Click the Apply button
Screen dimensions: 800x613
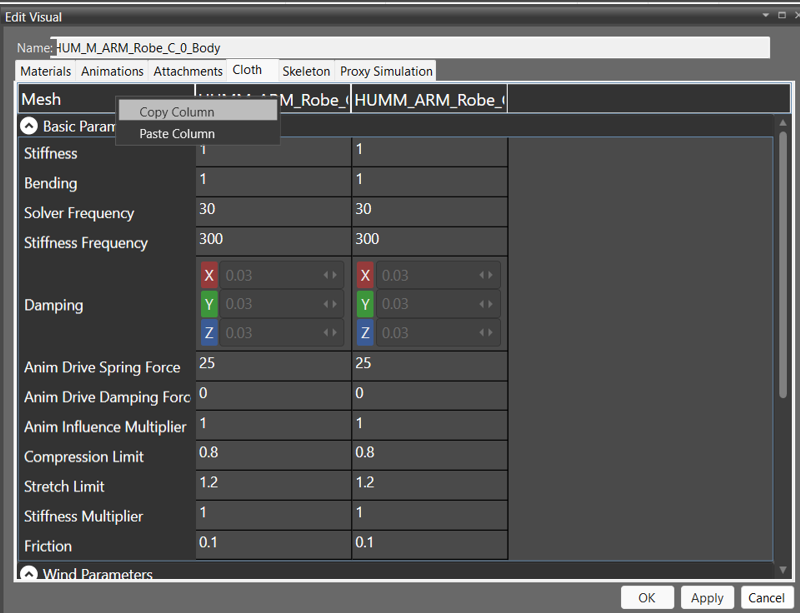[707, 597]
